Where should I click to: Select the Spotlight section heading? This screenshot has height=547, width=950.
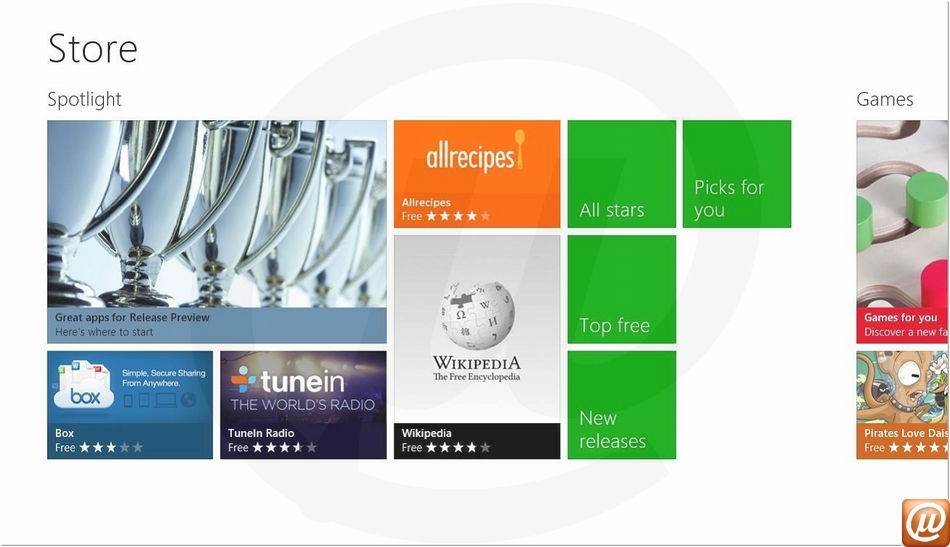point(85,99)
